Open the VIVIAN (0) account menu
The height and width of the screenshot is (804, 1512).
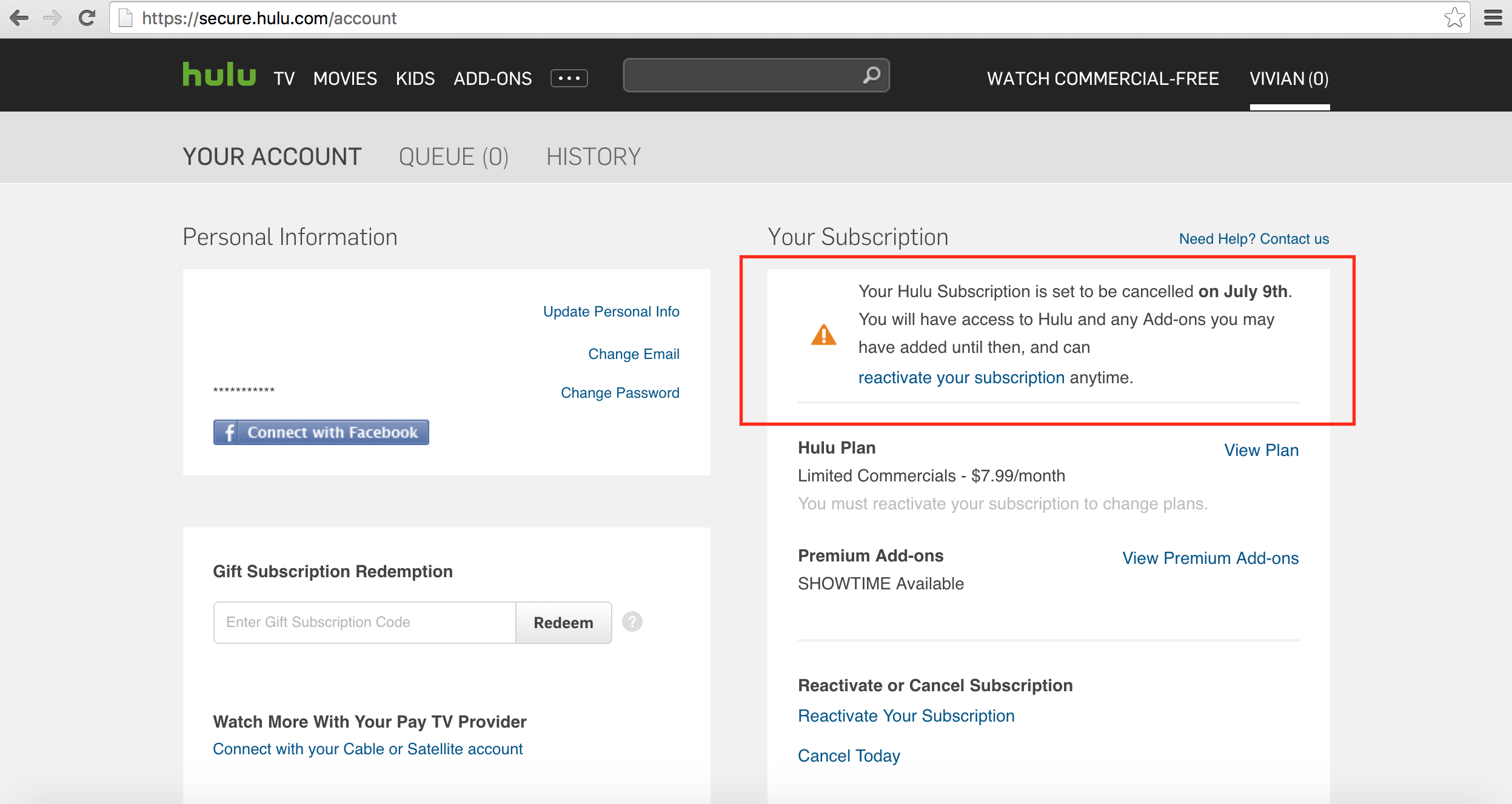click(1289, 79)
